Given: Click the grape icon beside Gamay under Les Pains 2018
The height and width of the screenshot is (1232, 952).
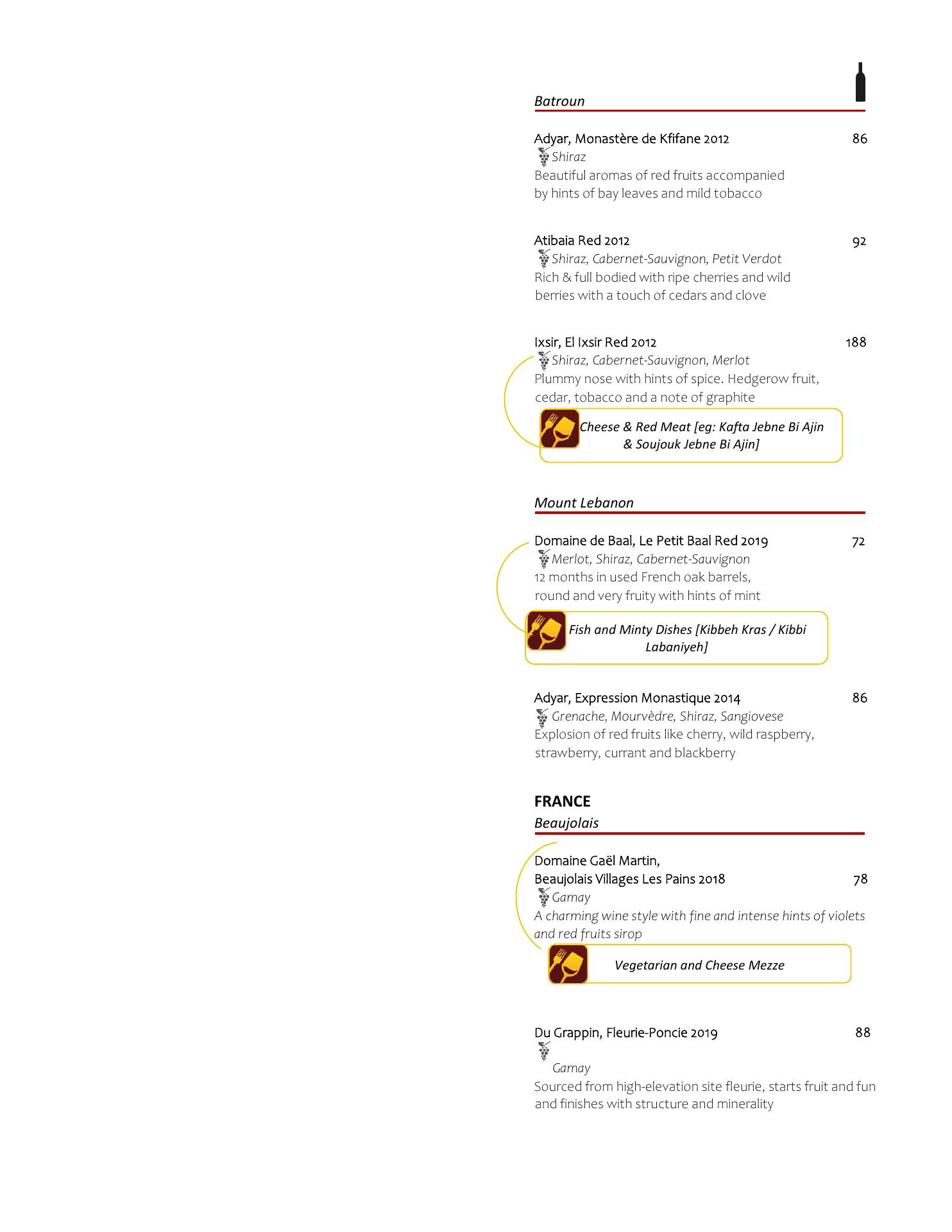Looking at the screenshot, I should pos(543,898).
